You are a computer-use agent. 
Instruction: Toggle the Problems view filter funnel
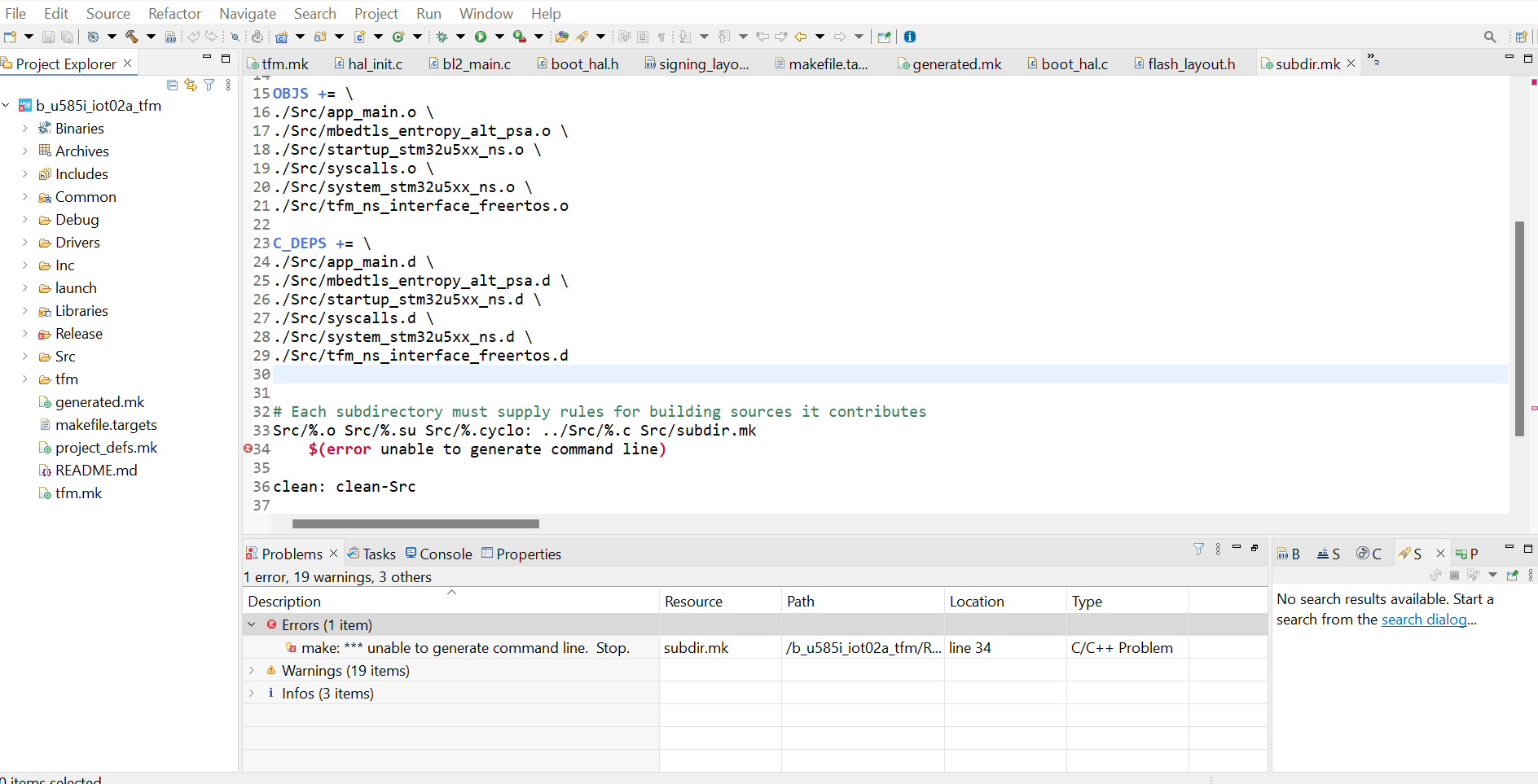(1198, 549)
